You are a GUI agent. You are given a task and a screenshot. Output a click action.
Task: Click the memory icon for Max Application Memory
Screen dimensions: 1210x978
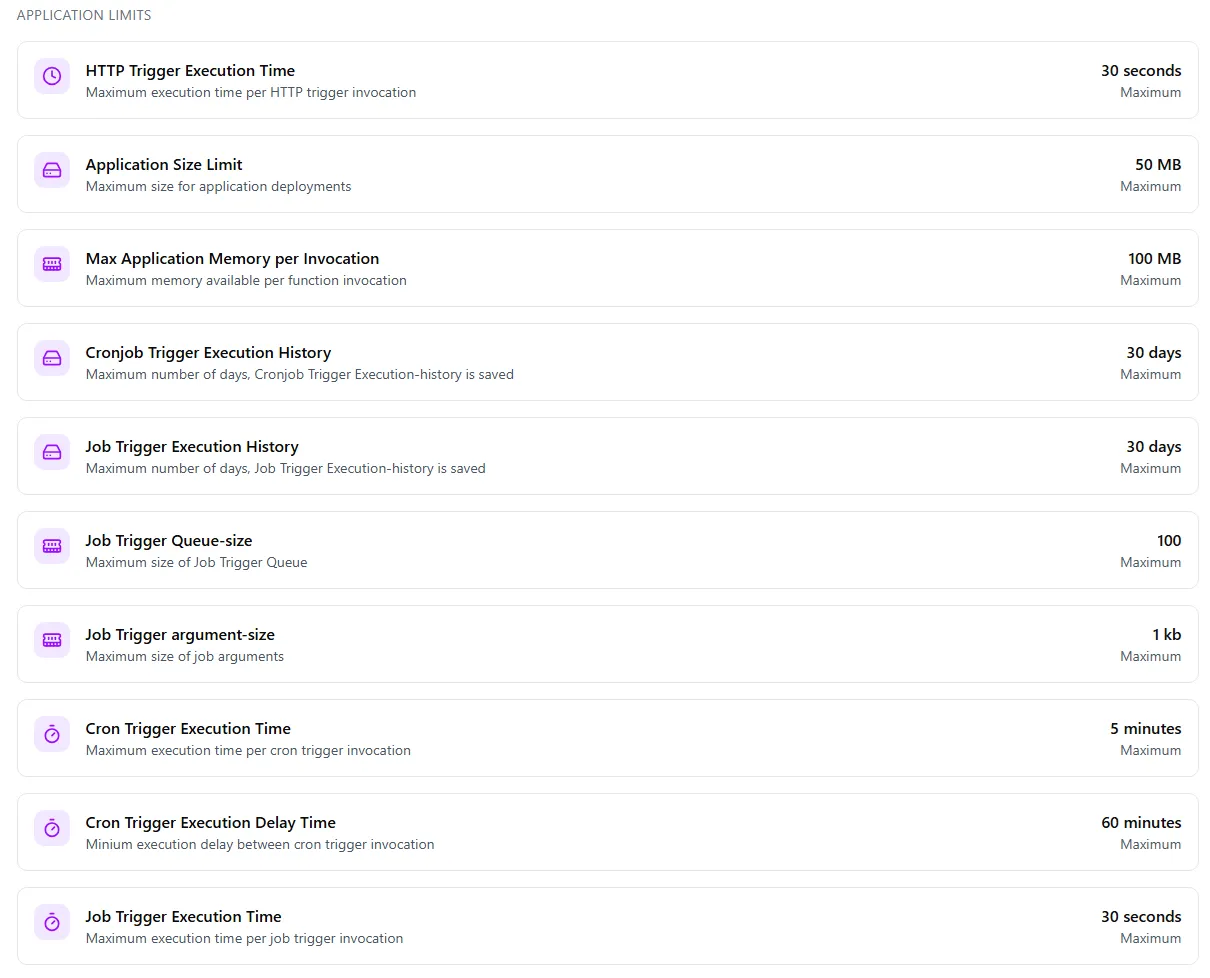point(52,264)
